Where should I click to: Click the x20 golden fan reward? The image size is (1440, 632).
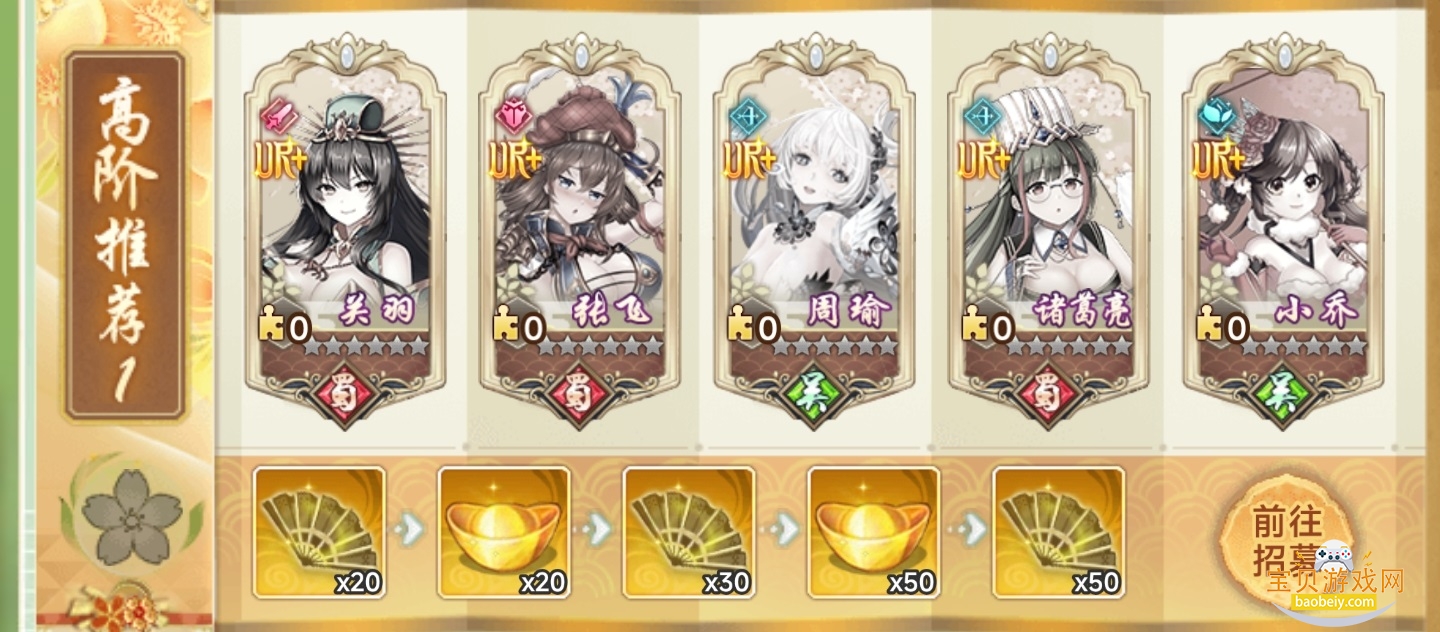tap(319, 532)
